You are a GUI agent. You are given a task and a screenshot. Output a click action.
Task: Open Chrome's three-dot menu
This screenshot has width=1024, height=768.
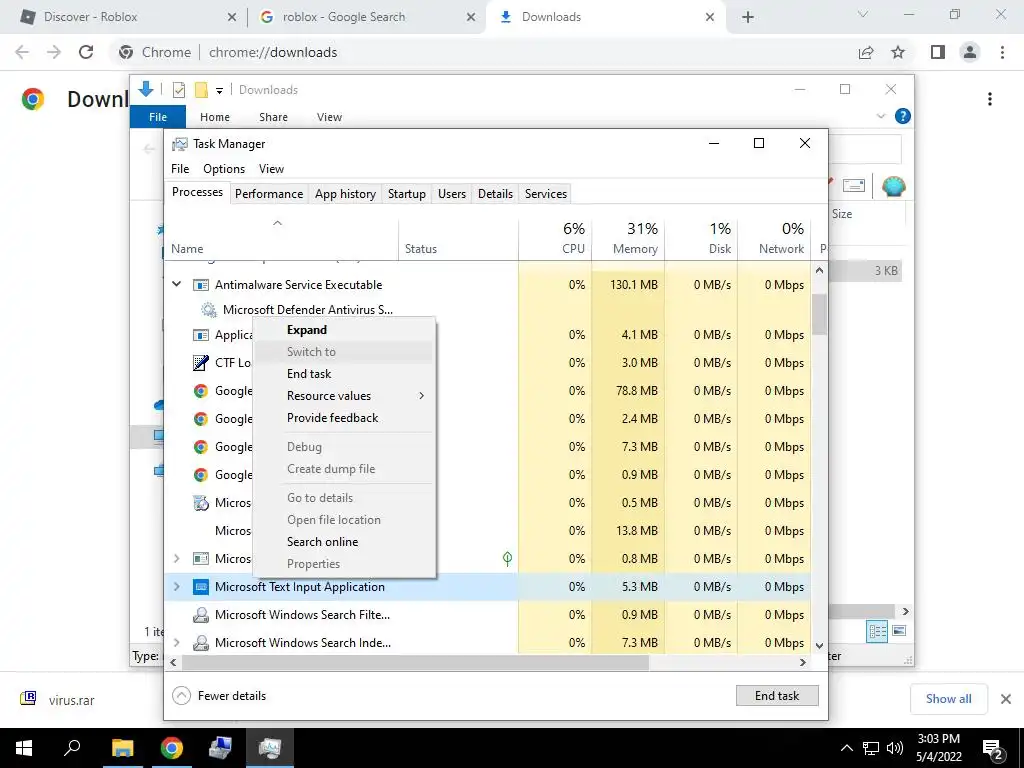1002,52
